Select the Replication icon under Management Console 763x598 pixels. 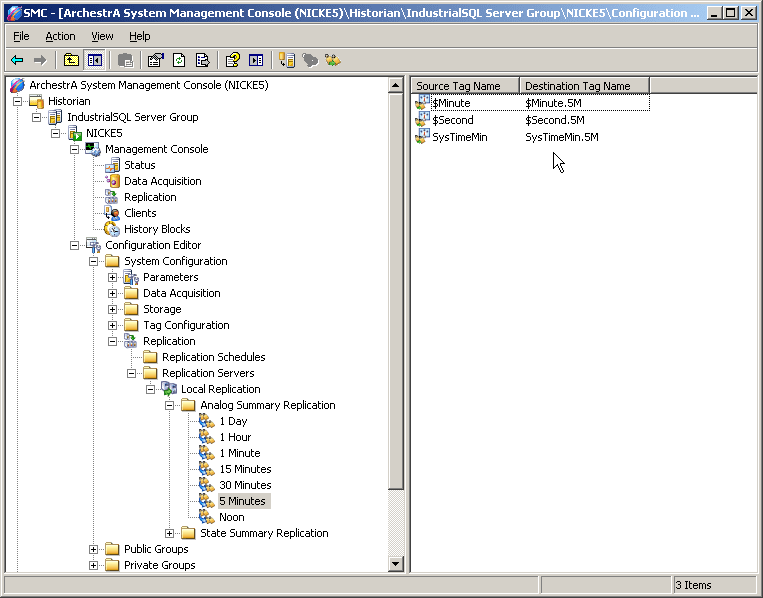pyautogui.click(x=112, y=197)
